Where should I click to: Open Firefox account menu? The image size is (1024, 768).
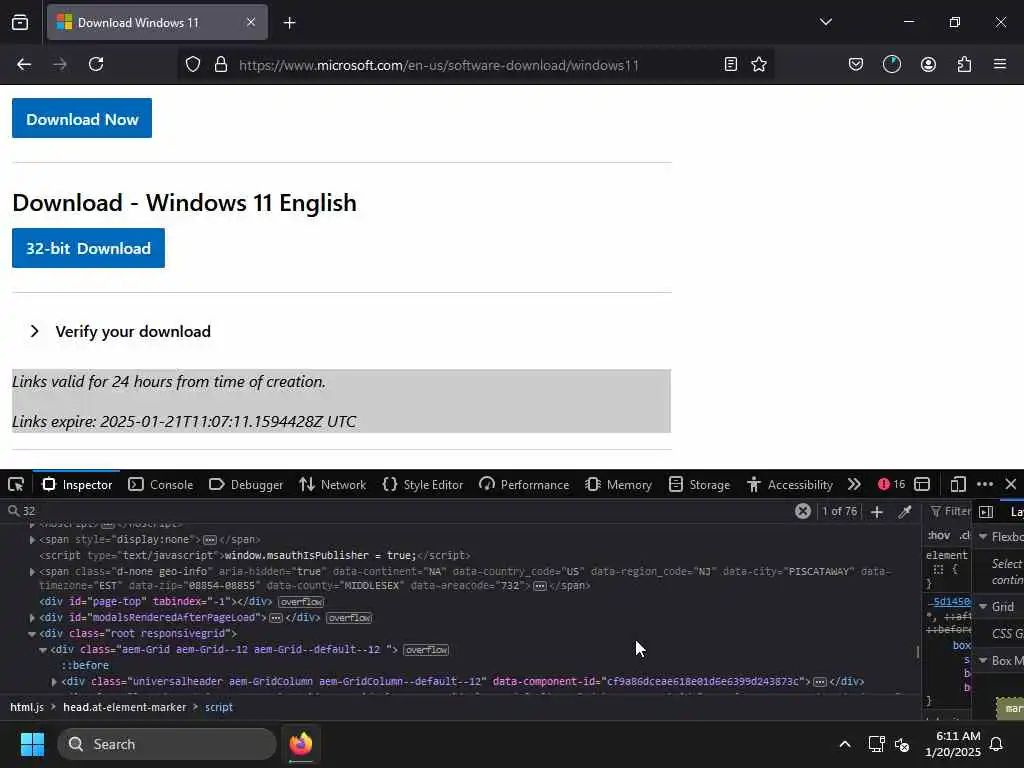tap(928, 64)
